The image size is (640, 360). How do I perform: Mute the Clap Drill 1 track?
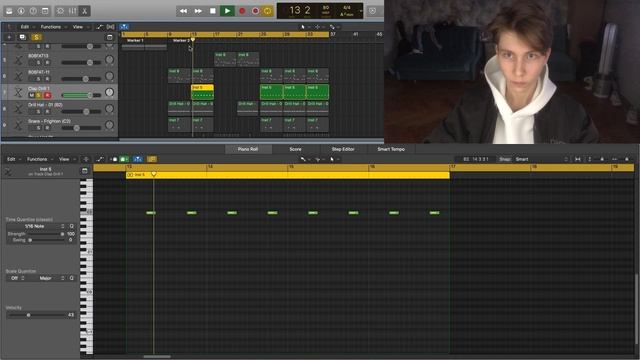tap(31, 95)
